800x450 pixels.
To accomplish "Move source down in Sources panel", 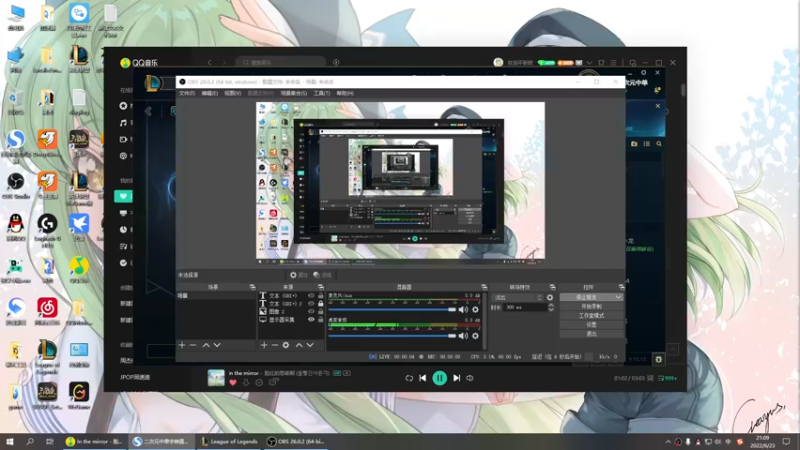I will click(310, 345).
